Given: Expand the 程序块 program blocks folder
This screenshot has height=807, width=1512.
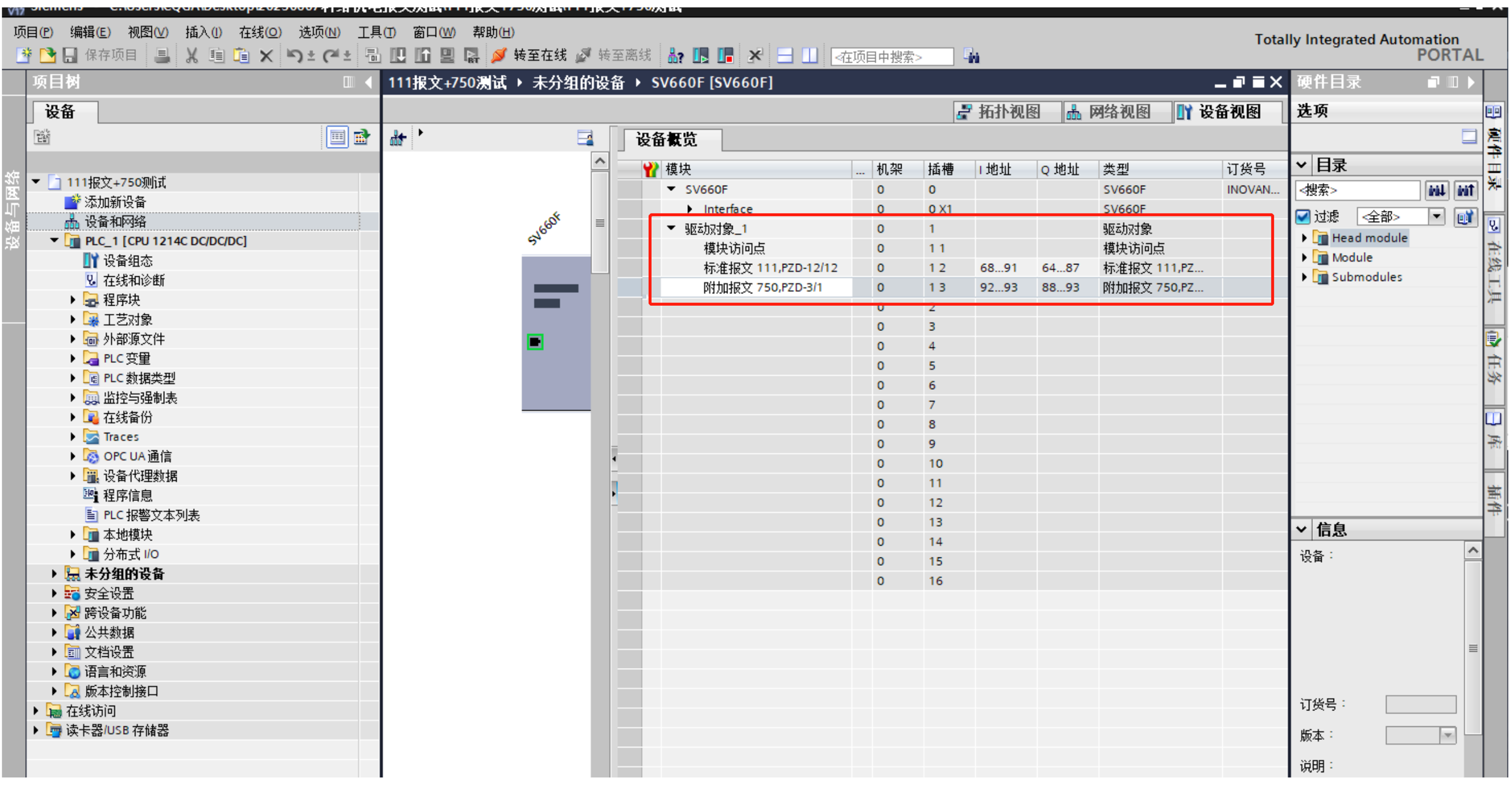Looking at the screenshot, I should (x=73, y=300).
